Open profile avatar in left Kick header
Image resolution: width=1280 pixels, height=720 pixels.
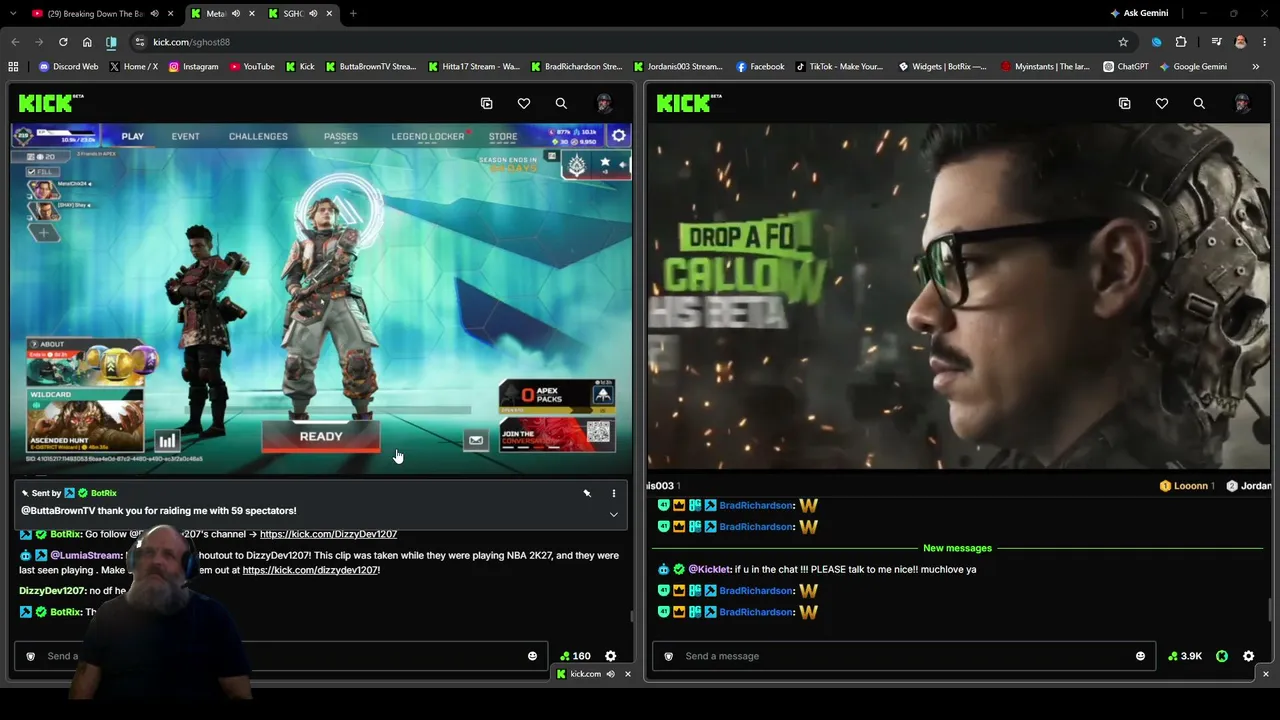604,103
